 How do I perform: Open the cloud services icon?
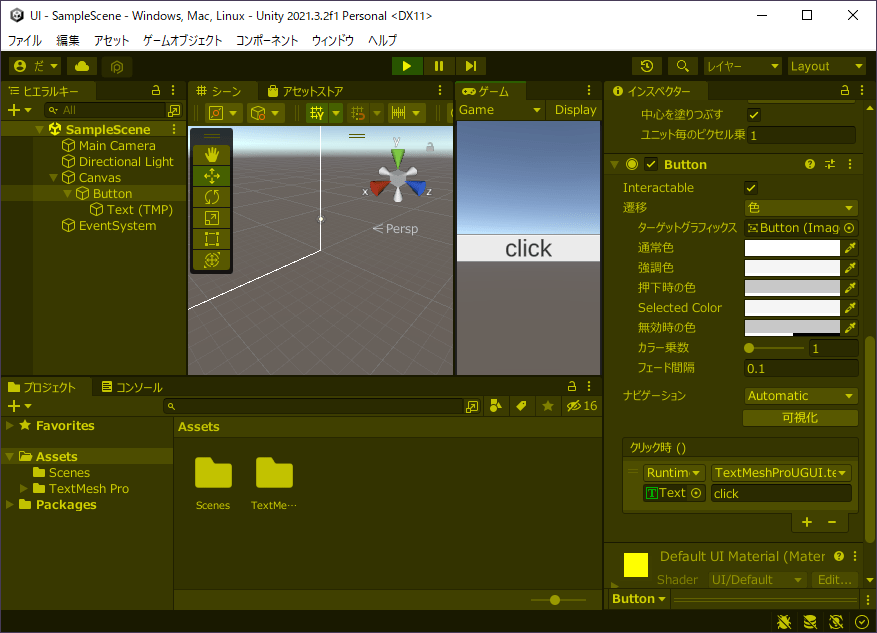coord(82,66)
